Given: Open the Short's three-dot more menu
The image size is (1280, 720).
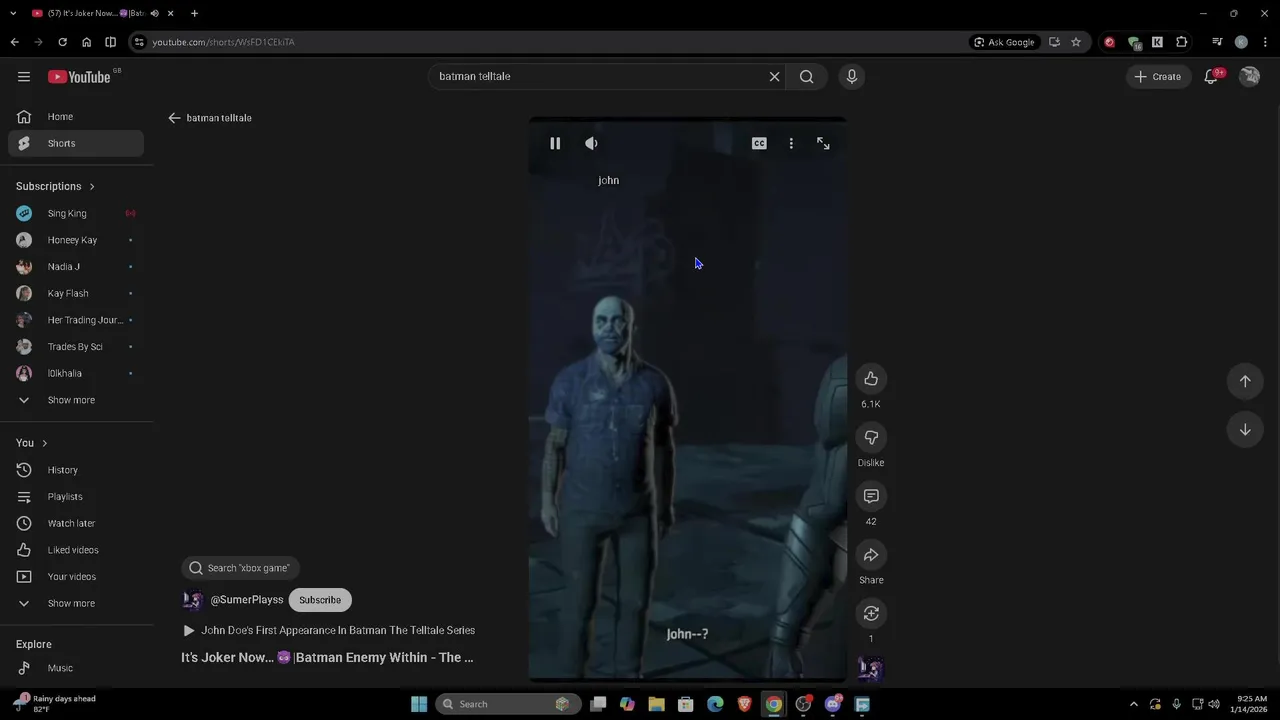Looking at the screenshot, I should 791,143.
